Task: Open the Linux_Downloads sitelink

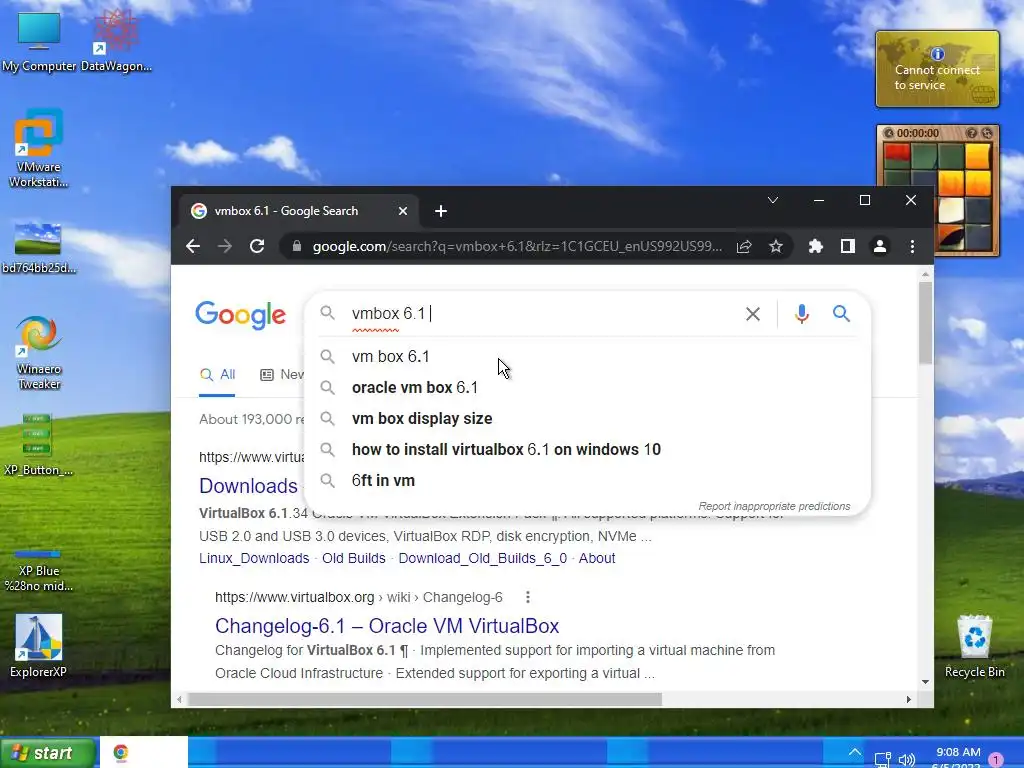Action: 254,558
